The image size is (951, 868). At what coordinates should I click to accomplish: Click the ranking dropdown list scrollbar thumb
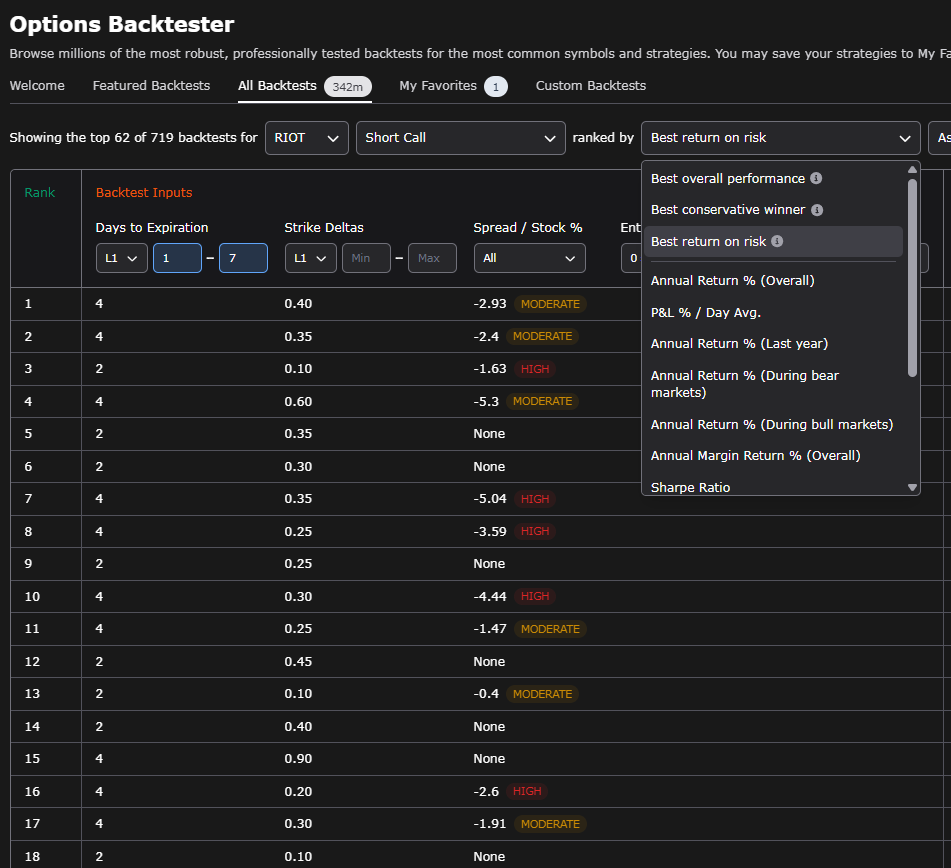pyautogui.click(x=912, y=277)
